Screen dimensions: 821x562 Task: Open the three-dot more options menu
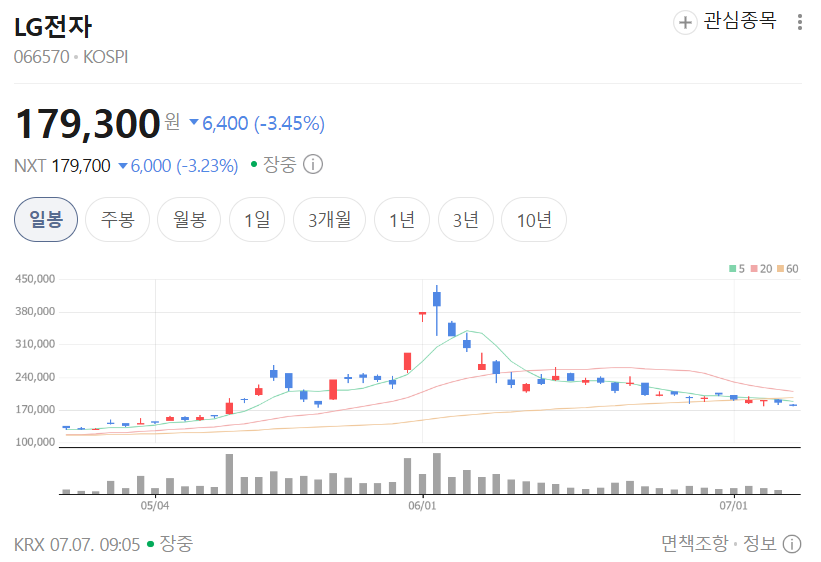[800, 22]
